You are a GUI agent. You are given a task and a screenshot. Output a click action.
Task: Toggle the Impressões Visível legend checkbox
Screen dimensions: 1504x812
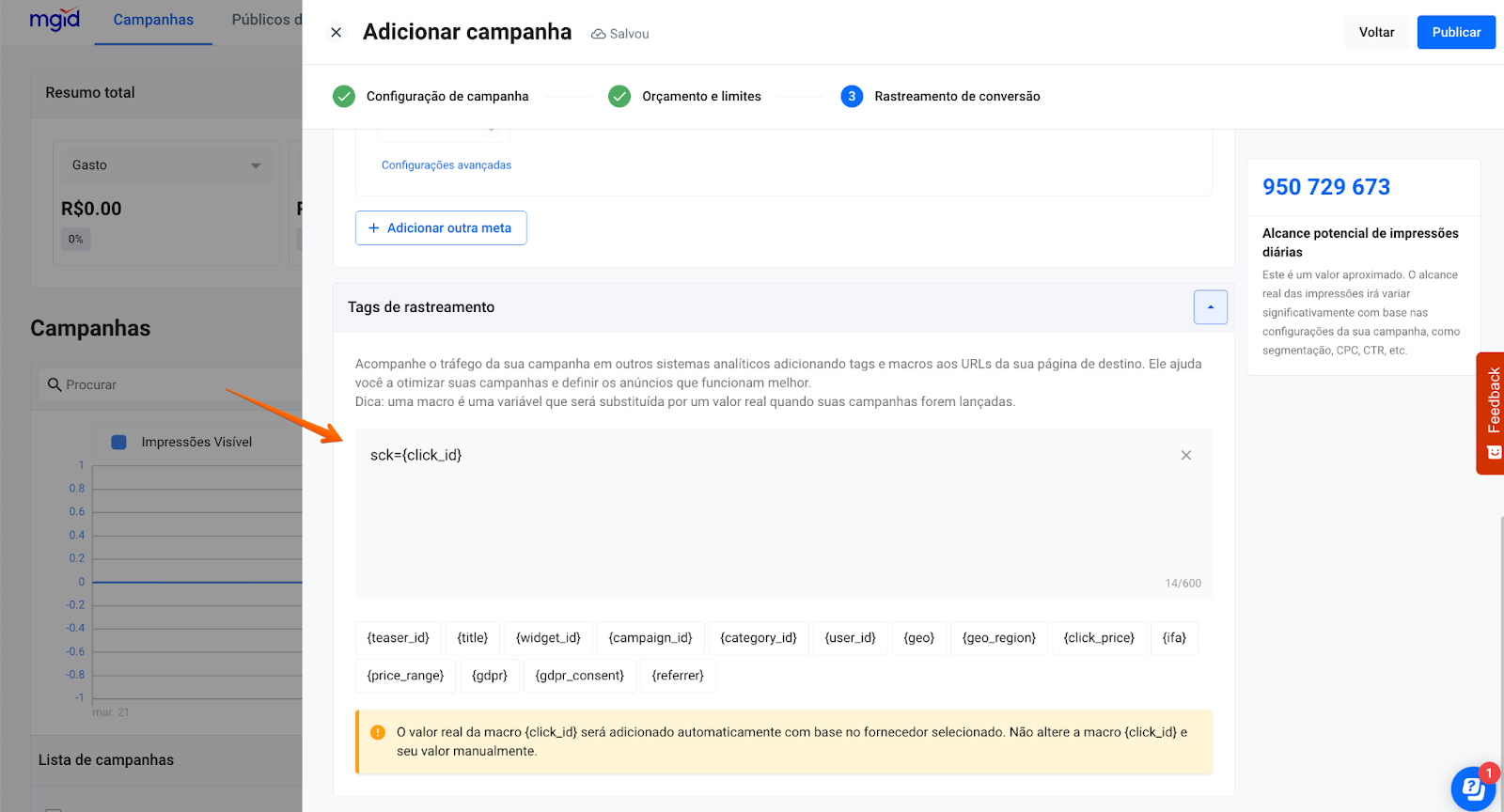tap(119, 443)
